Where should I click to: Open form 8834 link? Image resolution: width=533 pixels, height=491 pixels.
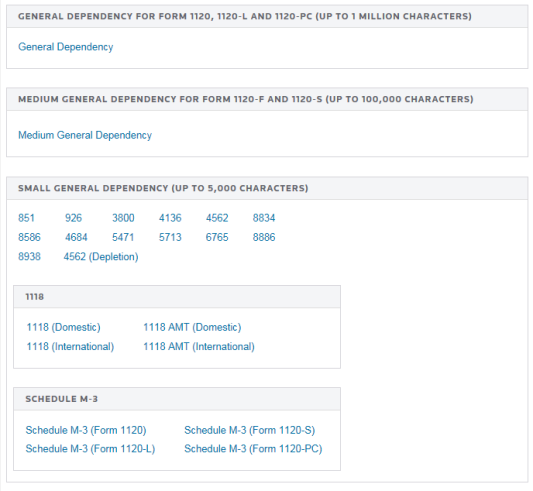coord(264,218)
